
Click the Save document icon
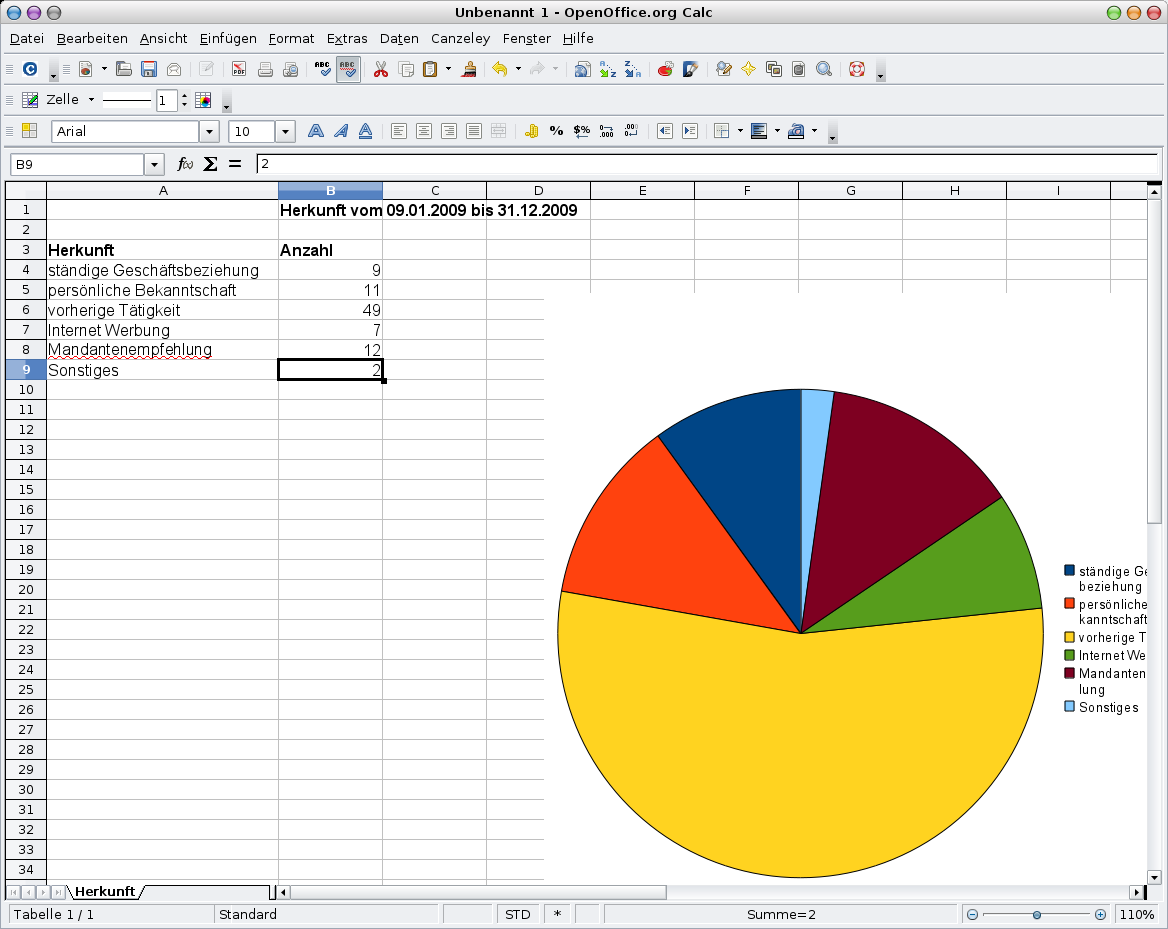tap(149, 70)
